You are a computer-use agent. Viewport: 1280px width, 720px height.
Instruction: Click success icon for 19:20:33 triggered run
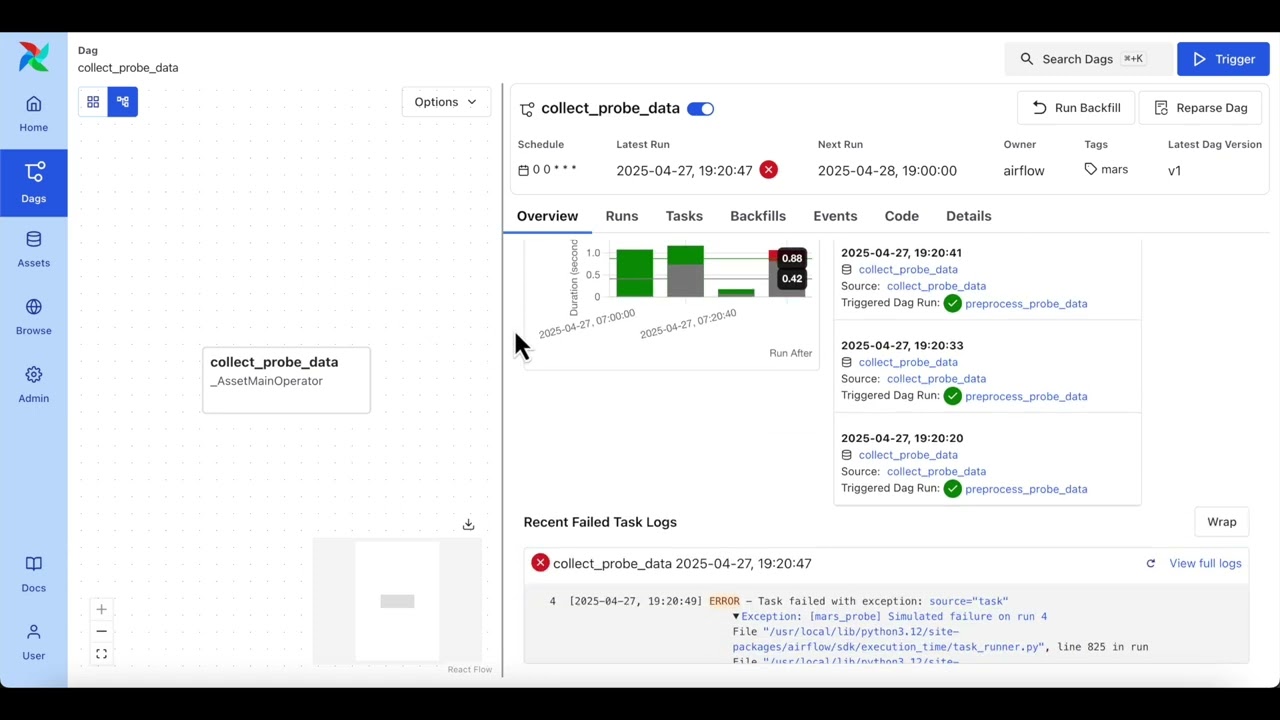coord(952,396)
